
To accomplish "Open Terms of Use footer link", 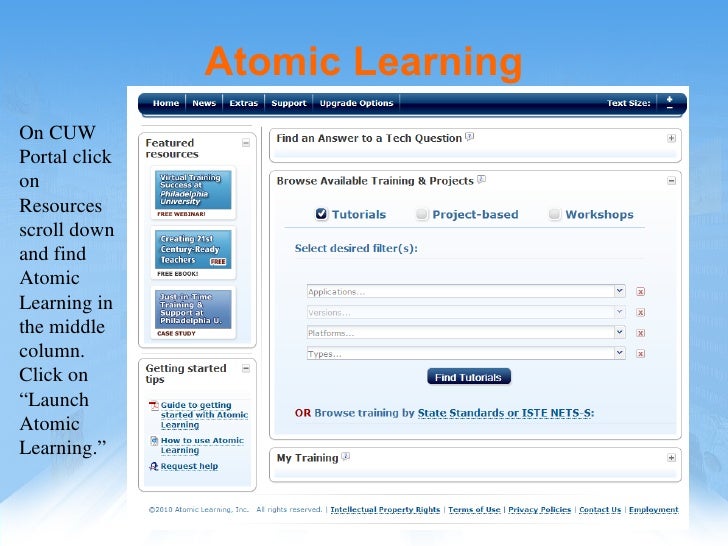I will point(474,510).
